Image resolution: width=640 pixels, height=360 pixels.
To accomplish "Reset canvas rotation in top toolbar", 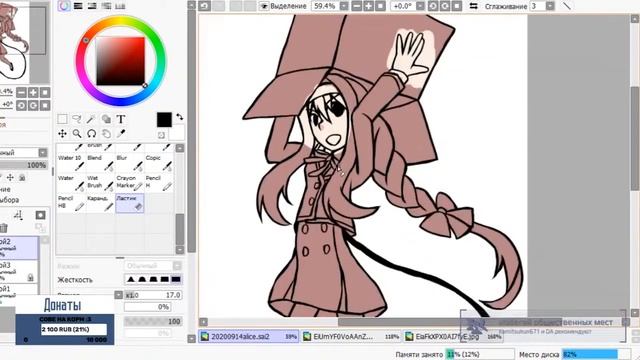I will click(x=457, y=6).
